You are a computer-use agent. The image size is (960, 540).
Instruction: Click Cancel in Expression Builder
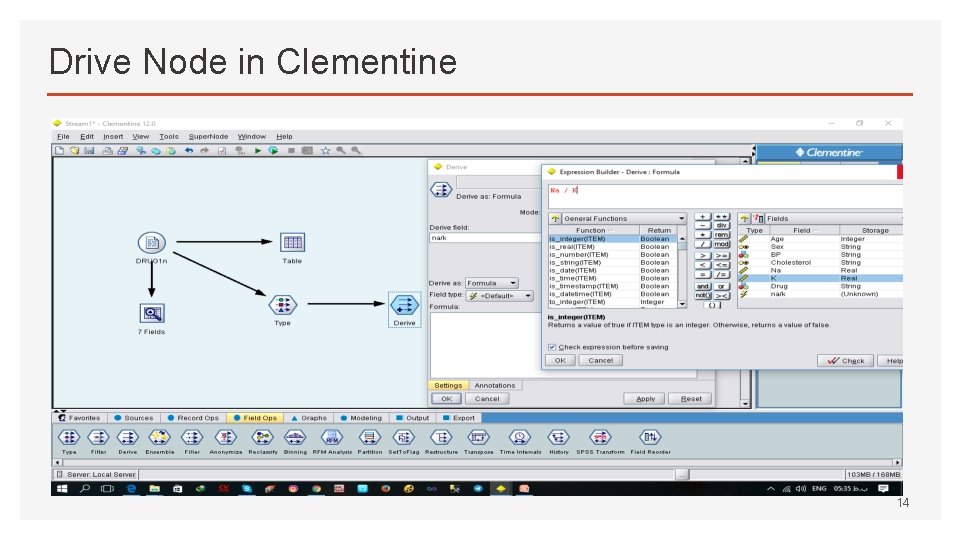coord(601,361)
